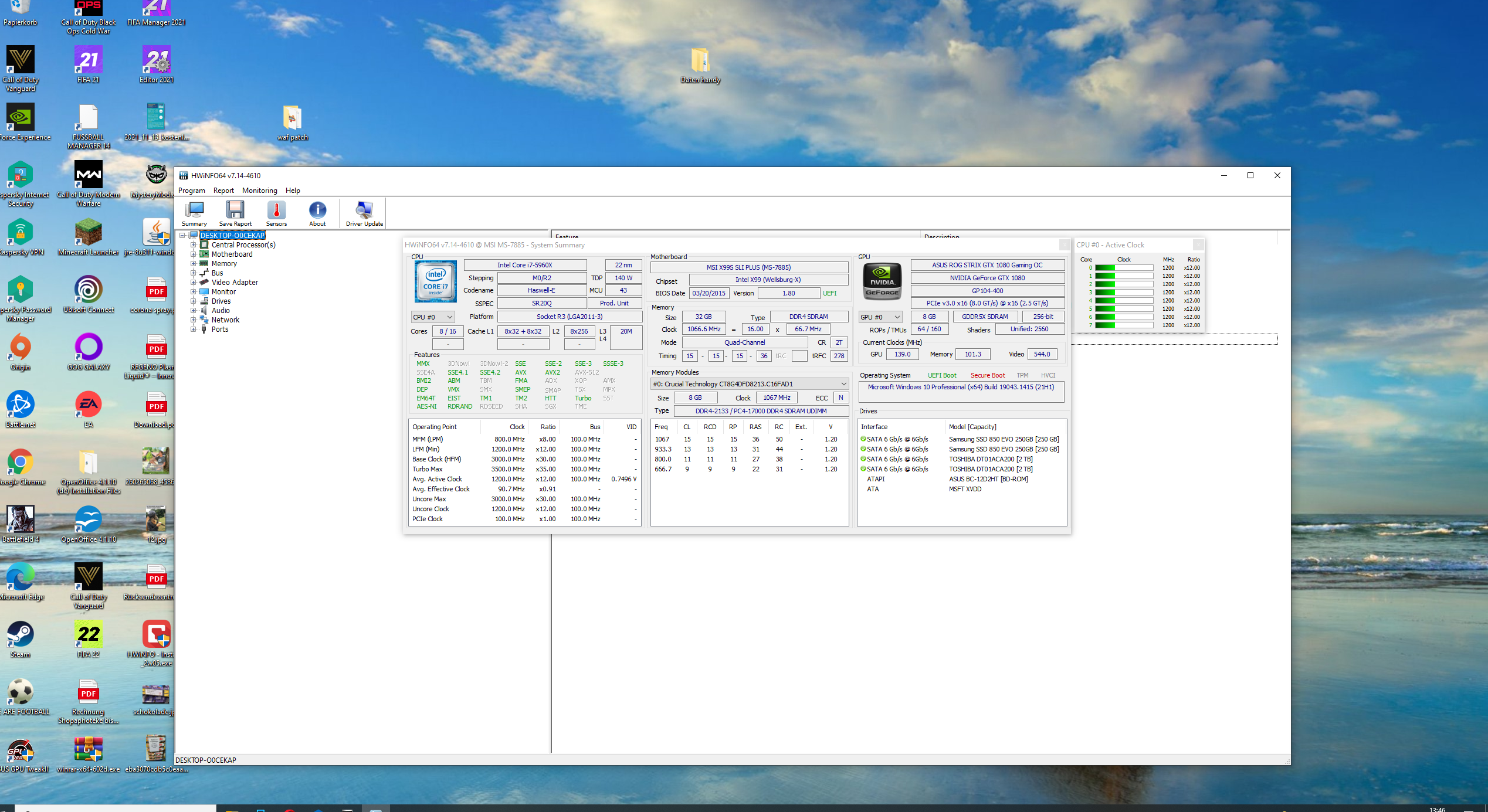
Task: Click the NVIDIA GeForce logo
Action: pos(882,281)
